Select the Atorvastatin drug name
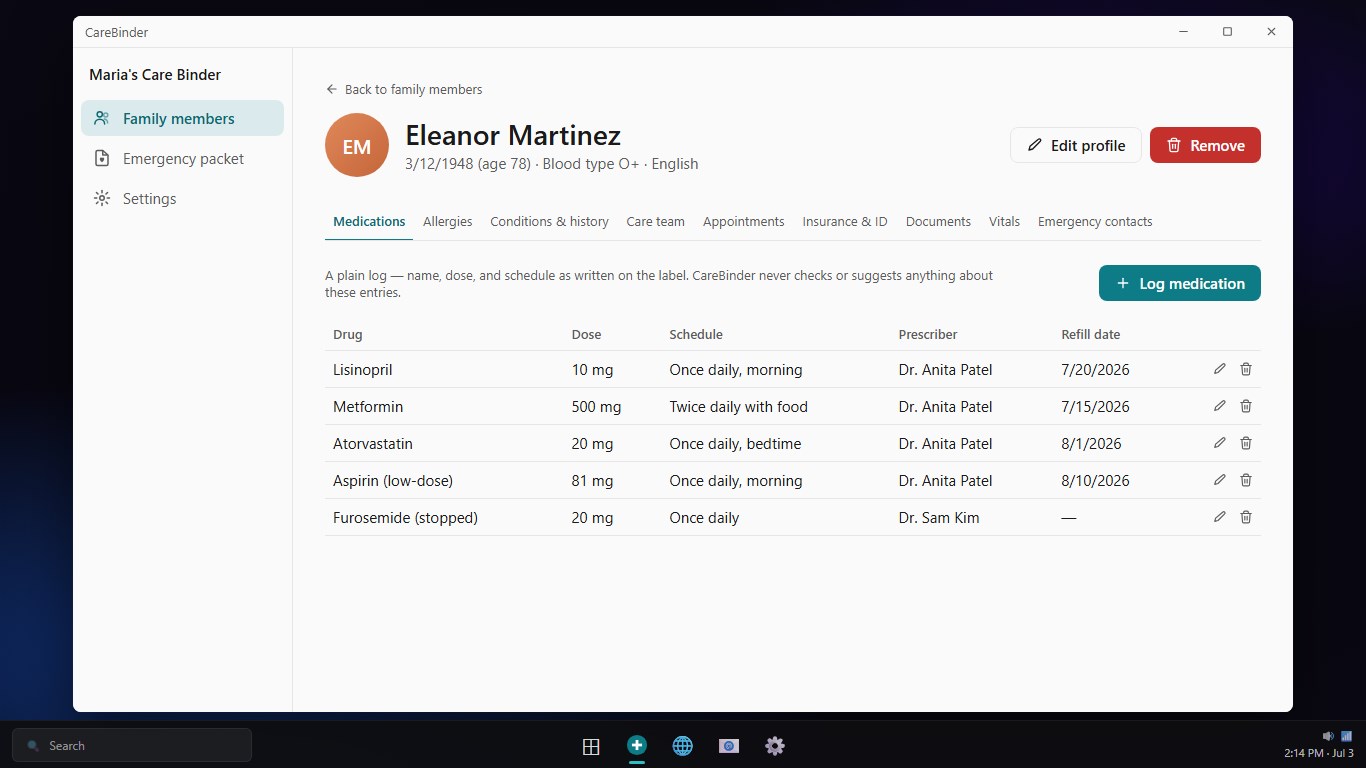Screen dimensions: 1366x768 pyautogui.click(x=373, y=443)
